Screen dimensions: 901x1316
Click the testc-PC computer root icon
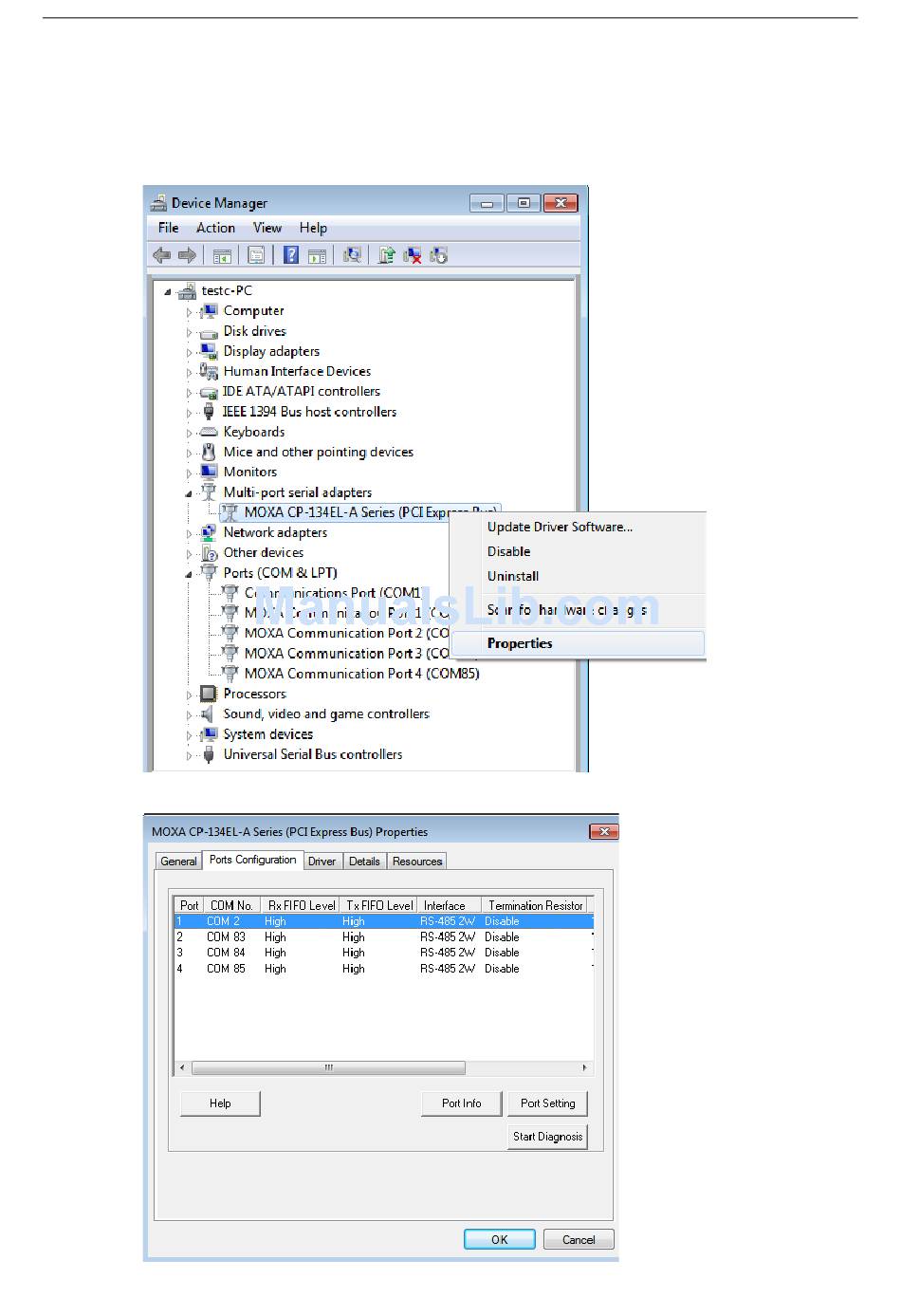tap(187, 290)
